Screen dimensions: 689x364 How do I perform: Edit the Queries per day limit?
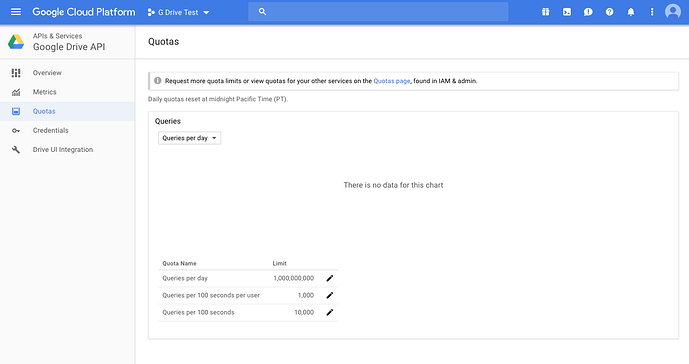tap(330, 278)
